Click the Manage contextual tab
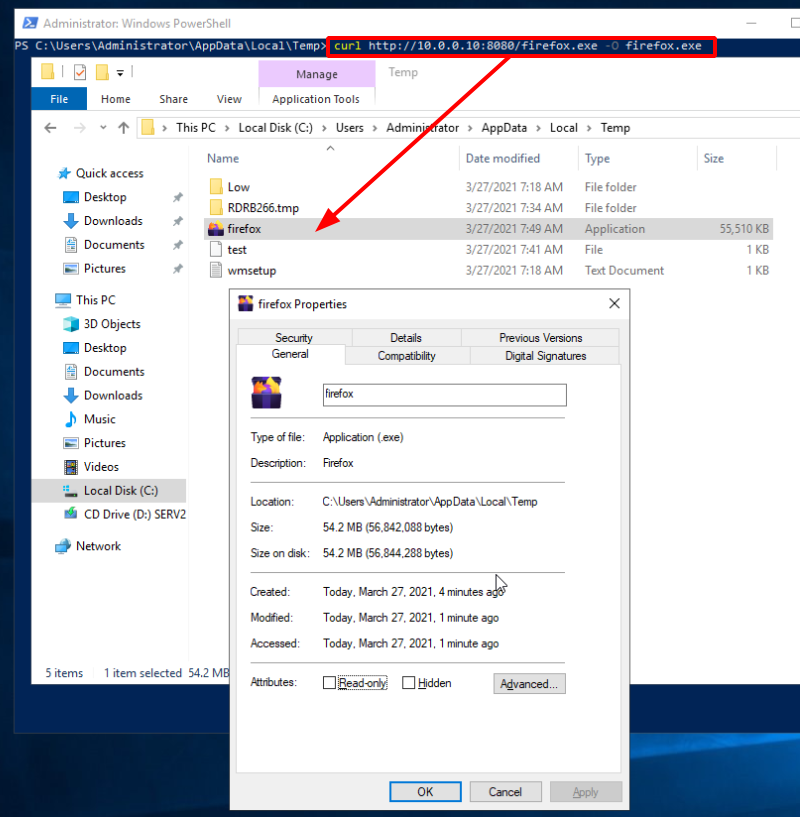The image size is (800, 817). (x=317, y=74)
